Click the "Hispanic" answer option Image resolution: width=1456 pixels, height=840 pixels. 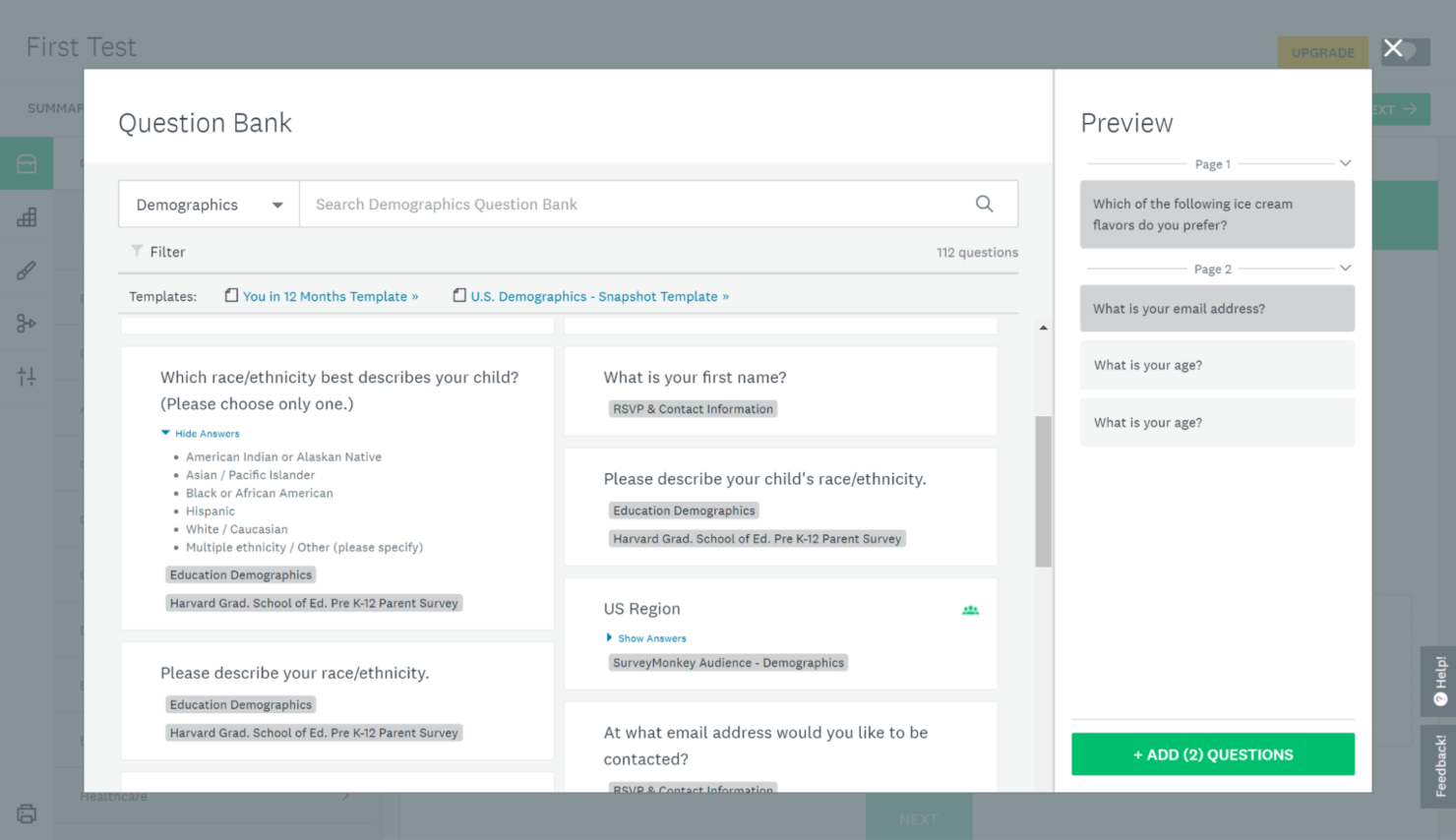click(211, 511)
